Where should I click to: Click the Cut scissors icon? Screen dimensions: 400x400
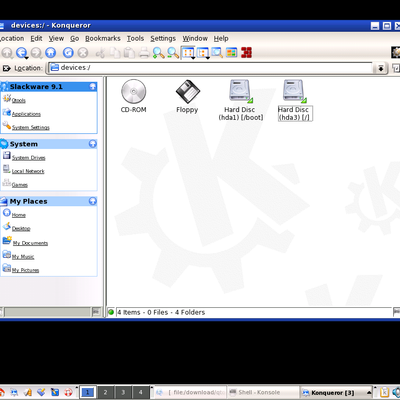(x=100, y=53)
